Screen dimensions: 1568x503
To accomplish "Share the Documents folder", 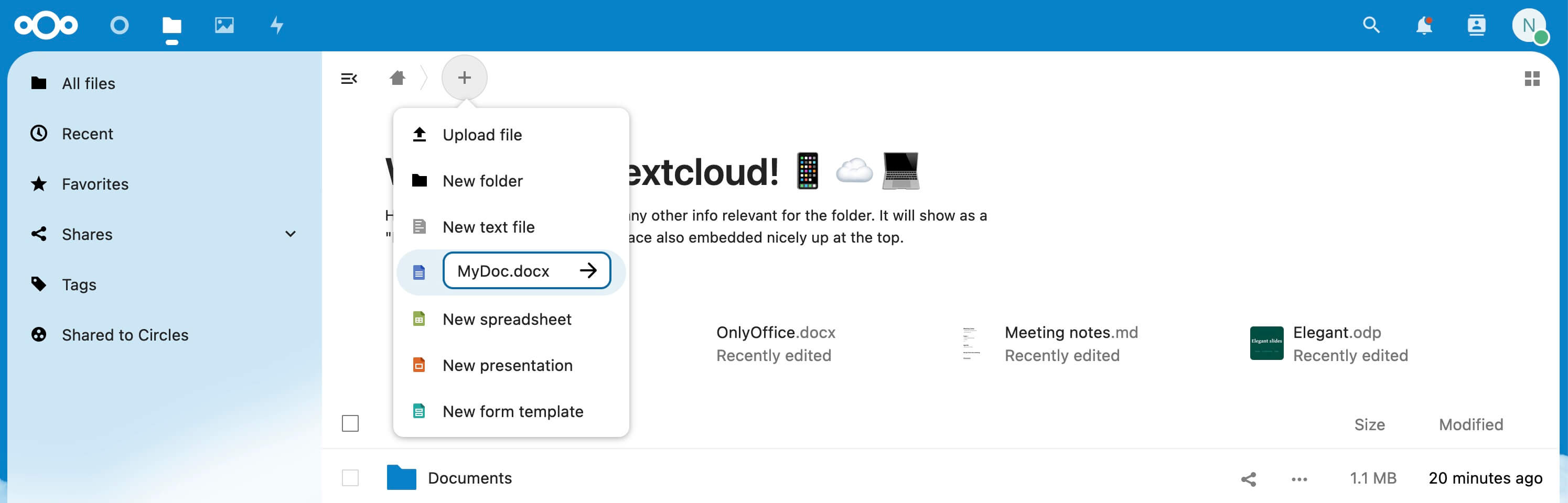I will [x=1249, y=479].
